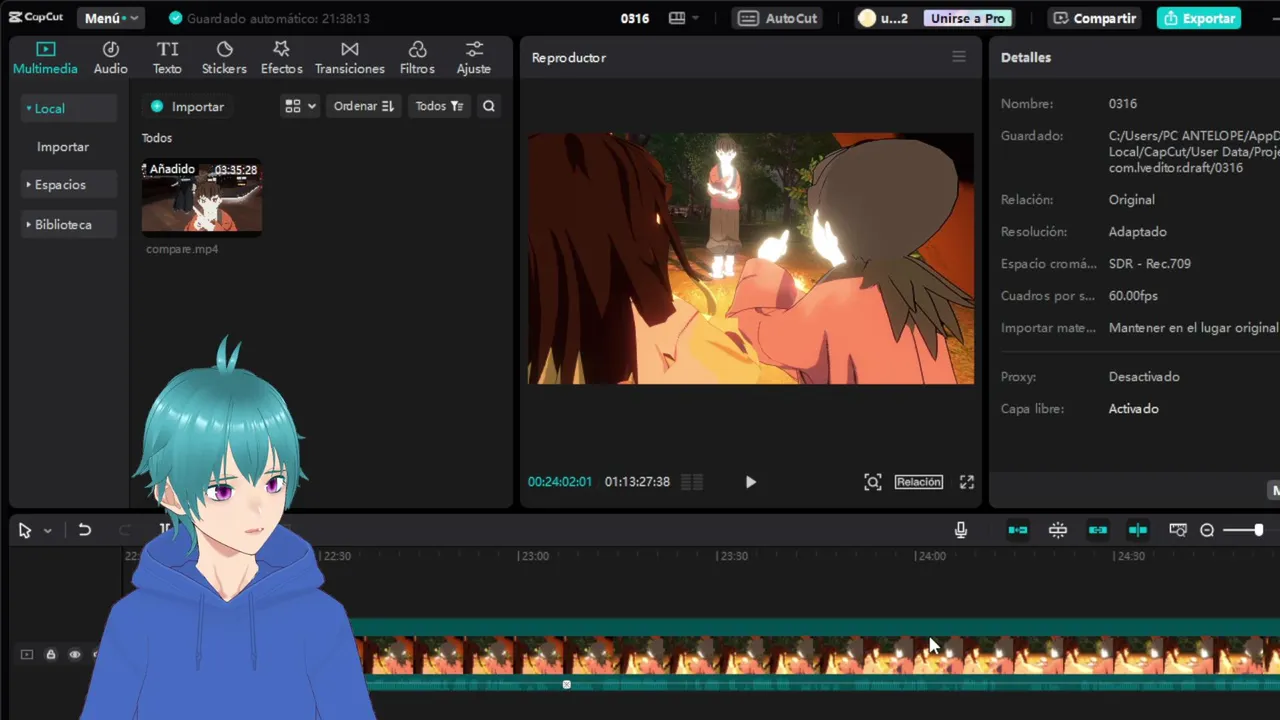Click the keyframe marker on audio strip
The width and height of the screenshot is (1280, 720).
tap(567, 685)
